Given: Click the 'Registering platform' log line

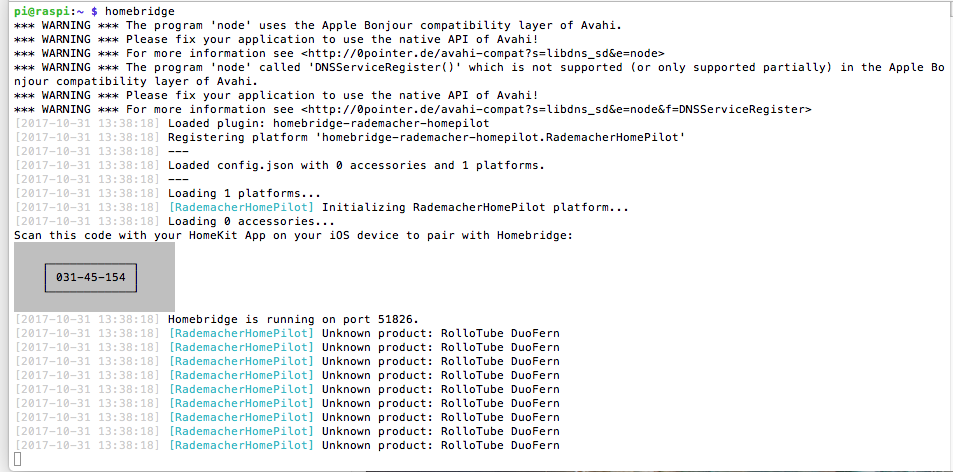Looking at the screenshot, I should (425, 137).
